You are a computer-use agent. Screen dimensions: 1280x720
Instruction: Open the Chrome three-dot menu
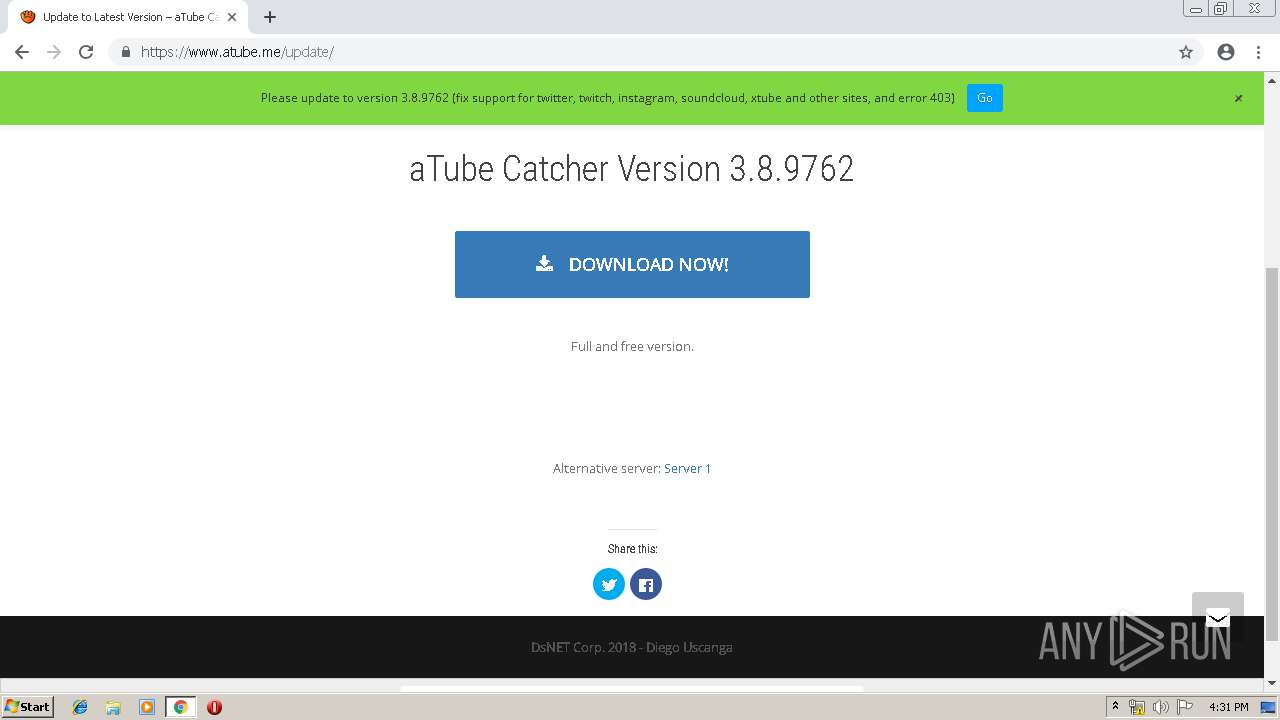(x=1258, y=52)
